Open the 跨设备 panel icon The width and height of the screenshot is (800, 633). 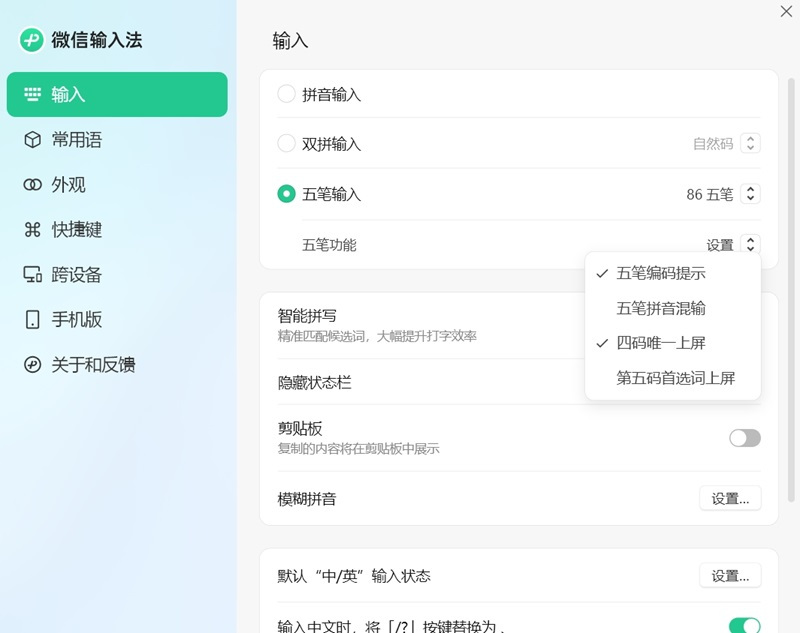[x=32, y=275]
